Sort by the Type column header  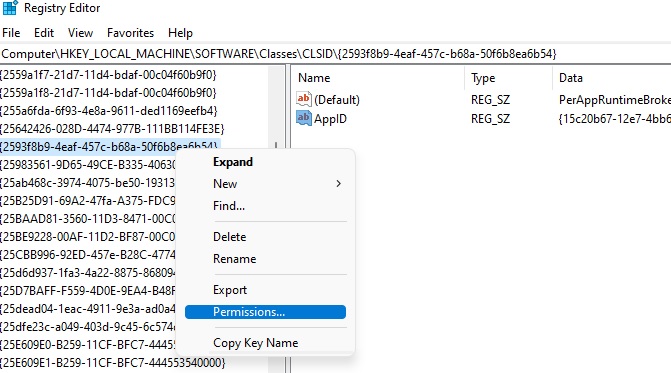click(483, 78)
